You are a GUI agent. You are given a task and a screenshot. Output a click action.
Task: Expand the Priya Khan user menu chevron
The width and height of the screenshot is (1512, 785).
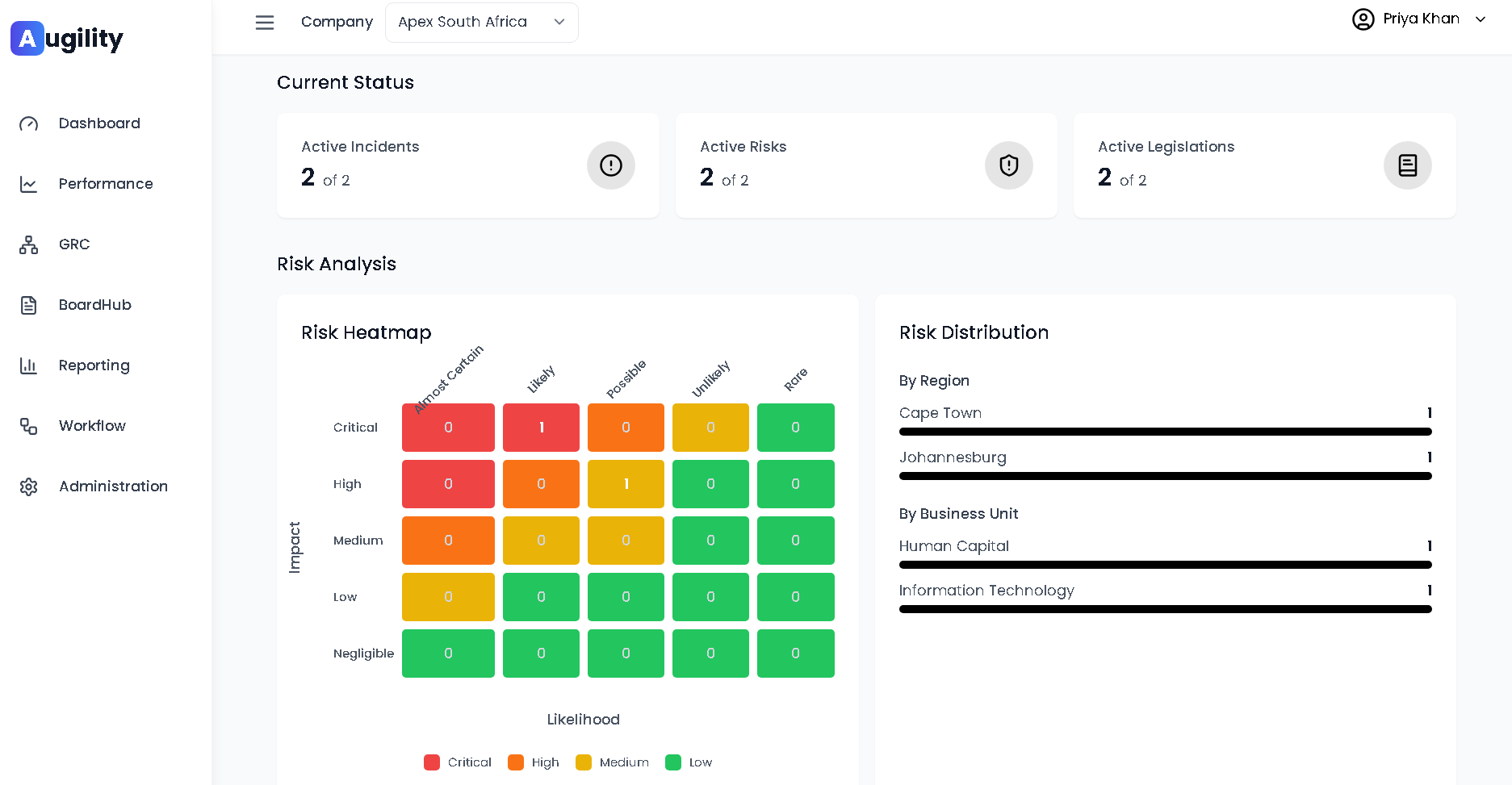(1481, 19)
